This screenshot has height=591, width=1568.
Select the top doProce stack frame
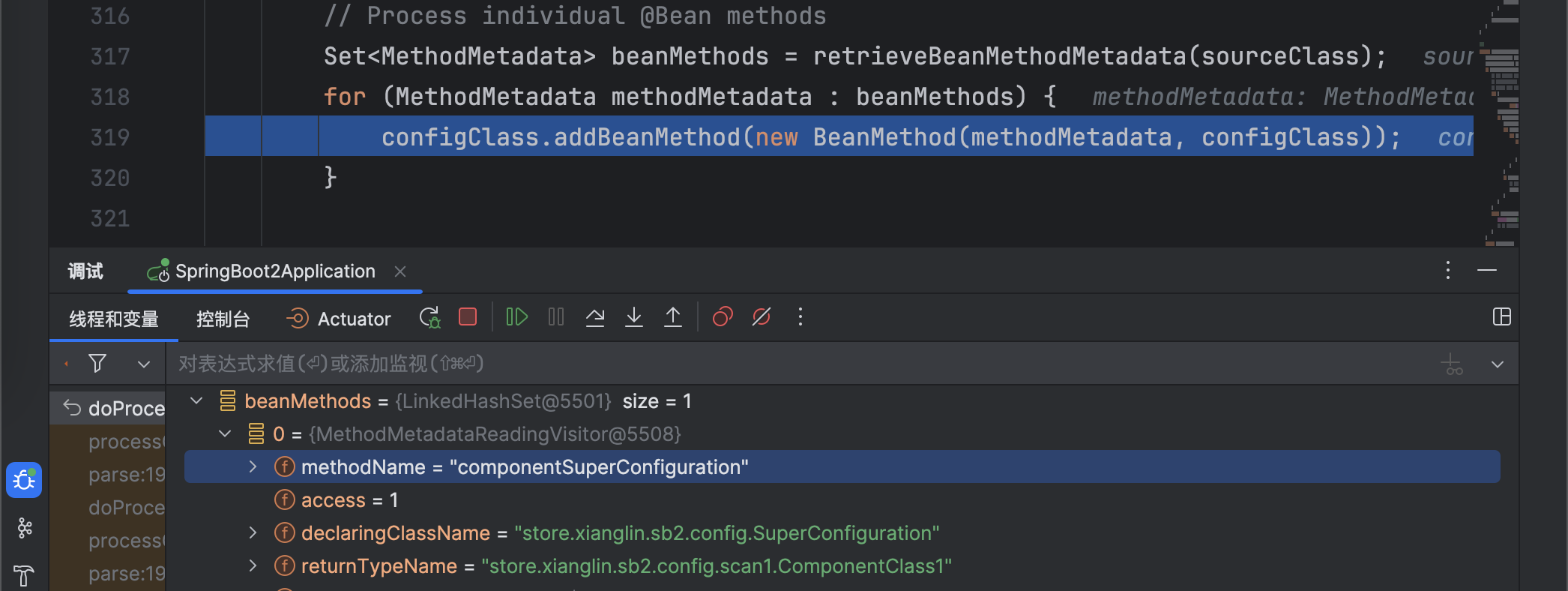click(x=108, y=409)
